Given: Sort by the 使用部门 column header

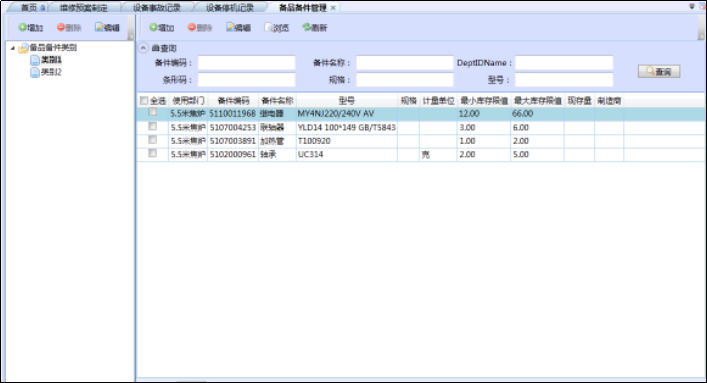Looking at the screenshot, I should click(x=188, y=101).
